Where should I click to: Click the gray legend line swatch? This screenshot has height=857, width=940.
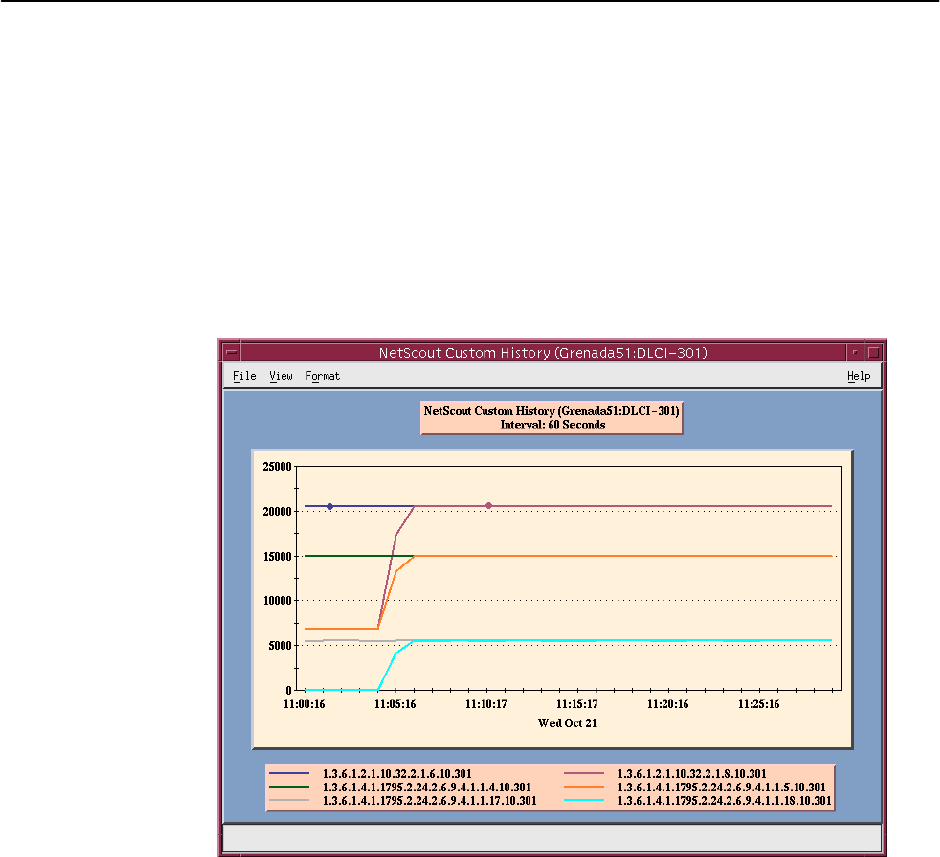coord(290,802)
